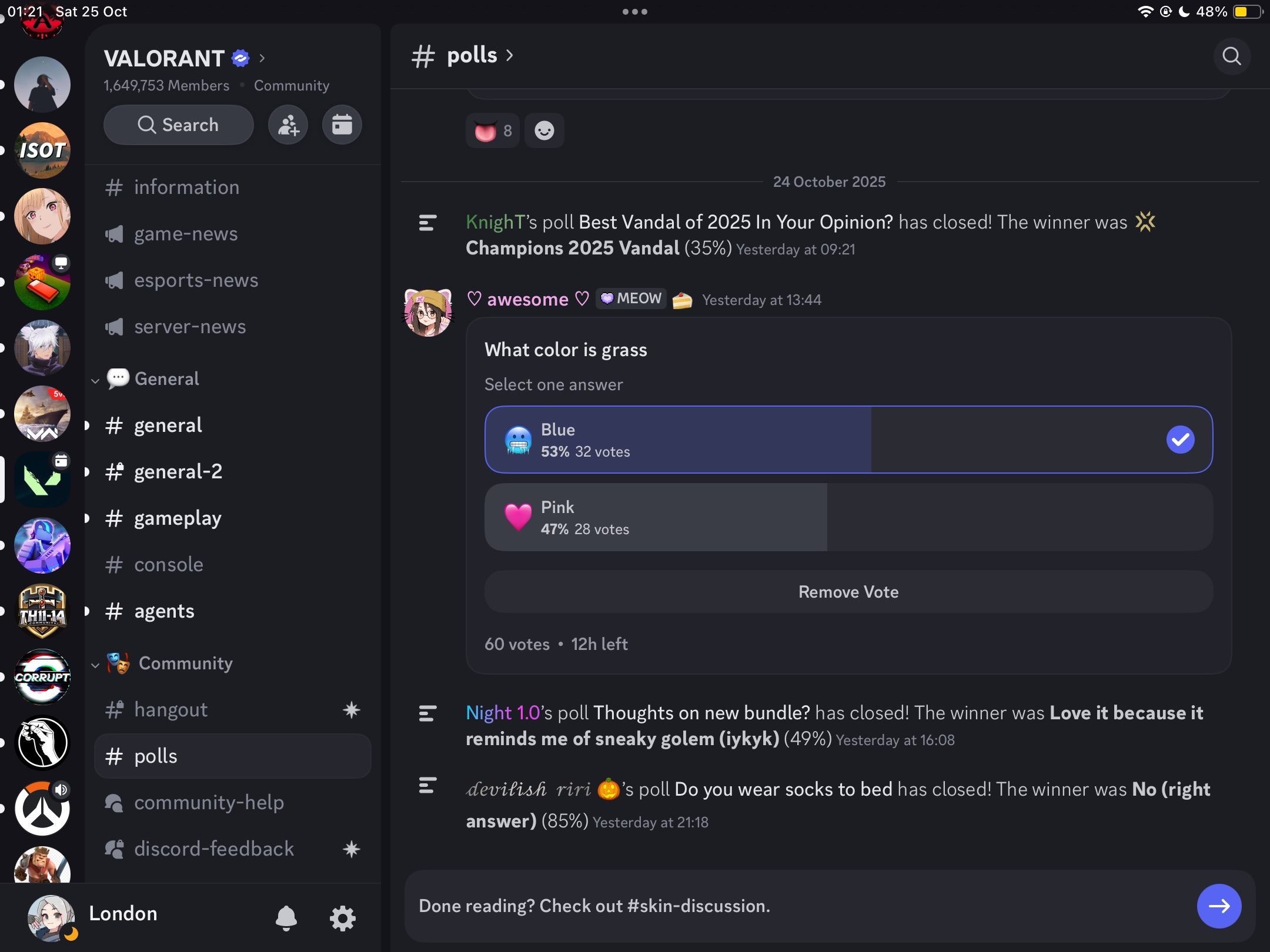
Task: Select the Blue poll answer
Action: point(848,440)
